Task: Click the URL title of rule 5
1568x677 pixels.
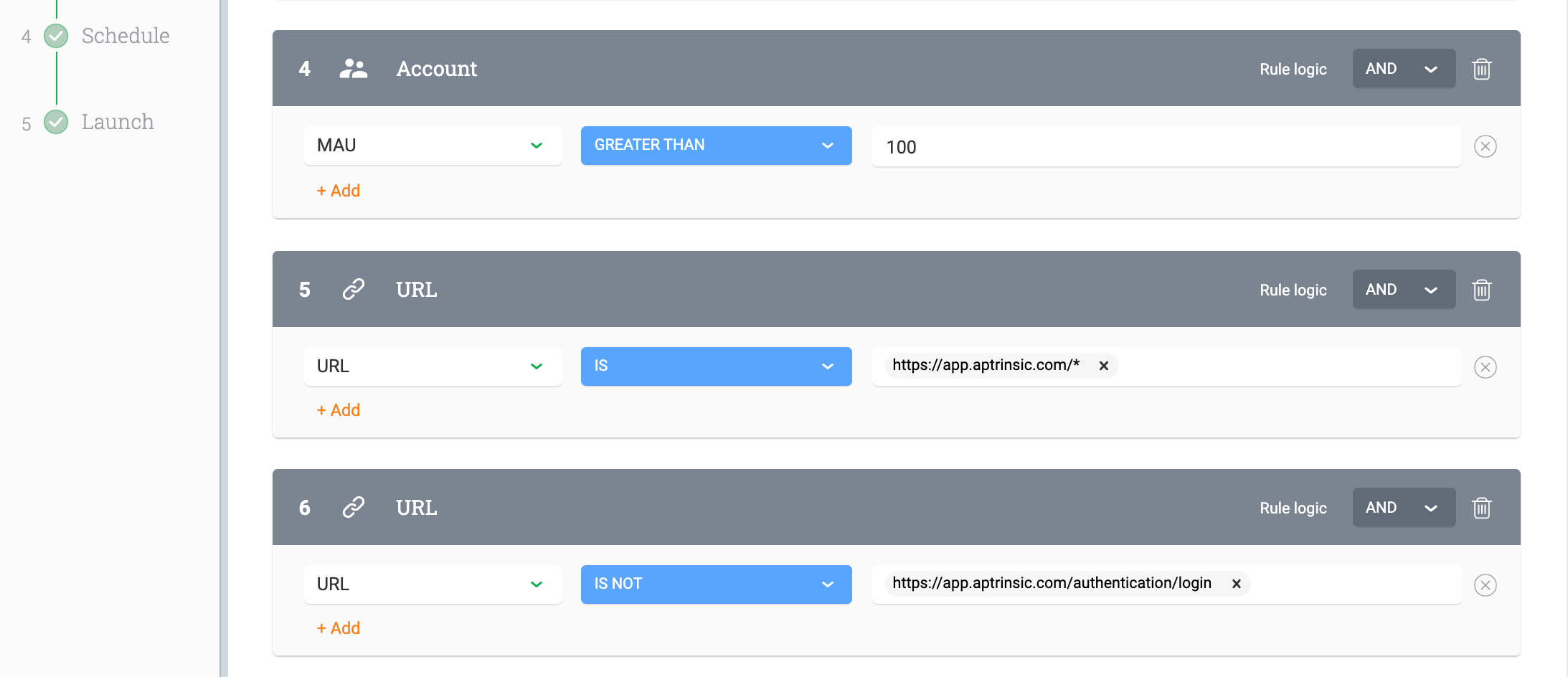Action: pyautogui.click(x=417, y=290)
